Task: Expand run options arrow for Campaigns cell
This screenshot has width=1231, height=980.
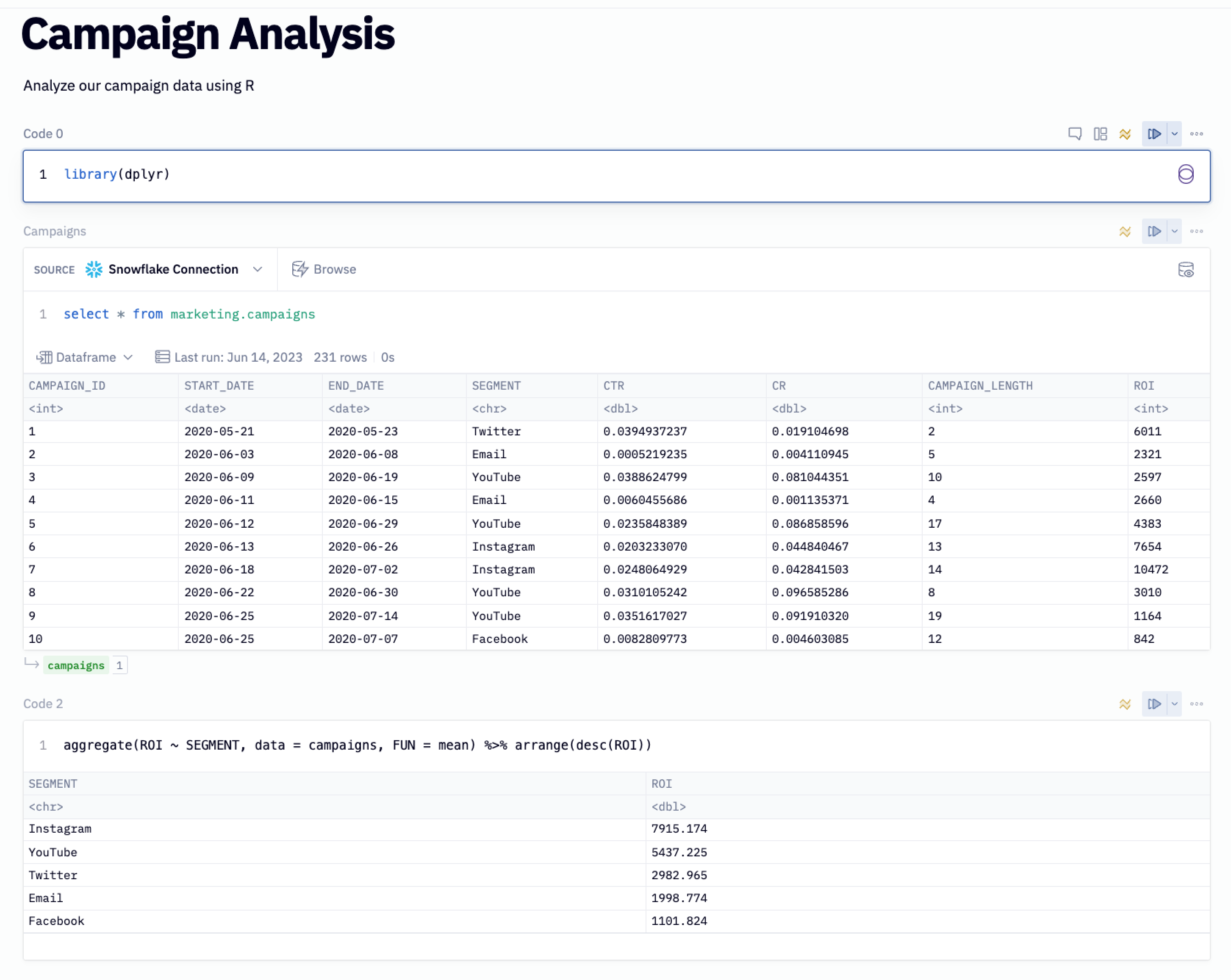Action: click(x=1175, y=231)
